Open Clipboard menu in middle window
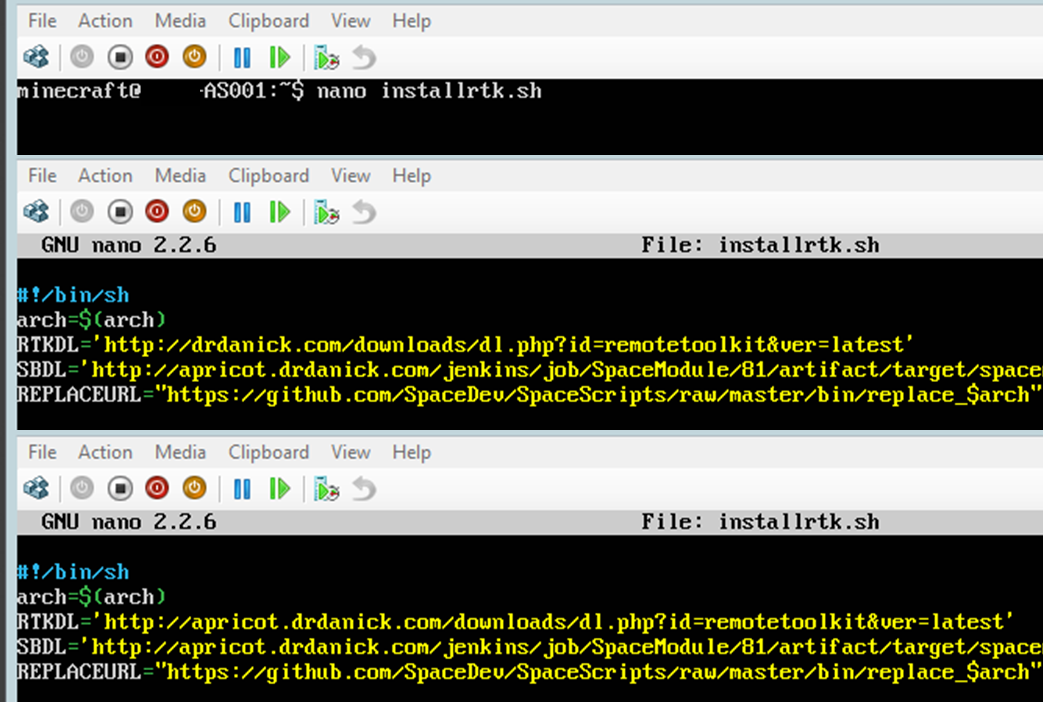This screenshot has height=702, width=1043. (269, 176)
